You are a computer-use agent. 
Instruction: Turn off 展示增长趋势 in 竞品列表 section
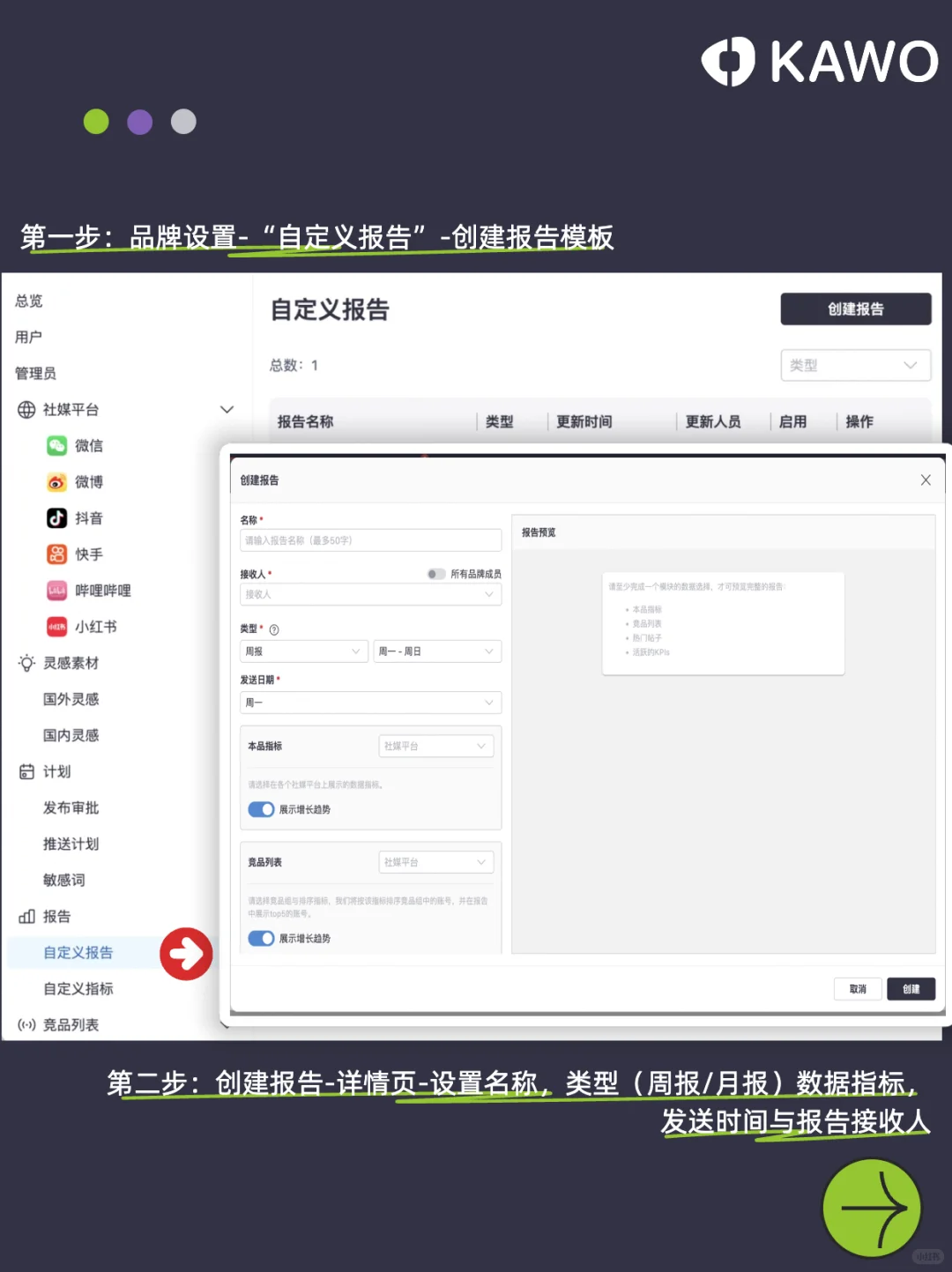[x=261, y=938]
